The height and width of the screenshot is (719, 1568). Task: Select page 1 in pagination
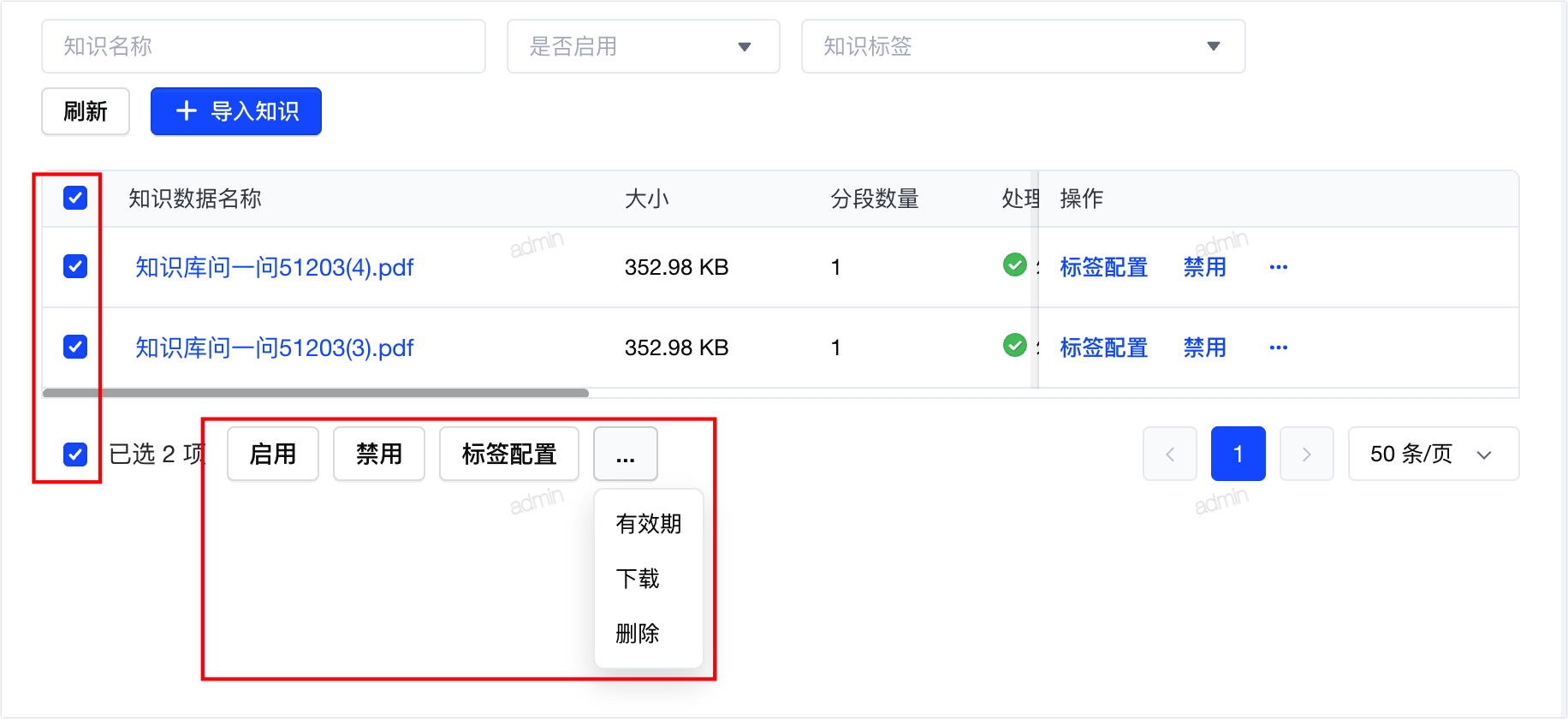tap(1238, 454)
